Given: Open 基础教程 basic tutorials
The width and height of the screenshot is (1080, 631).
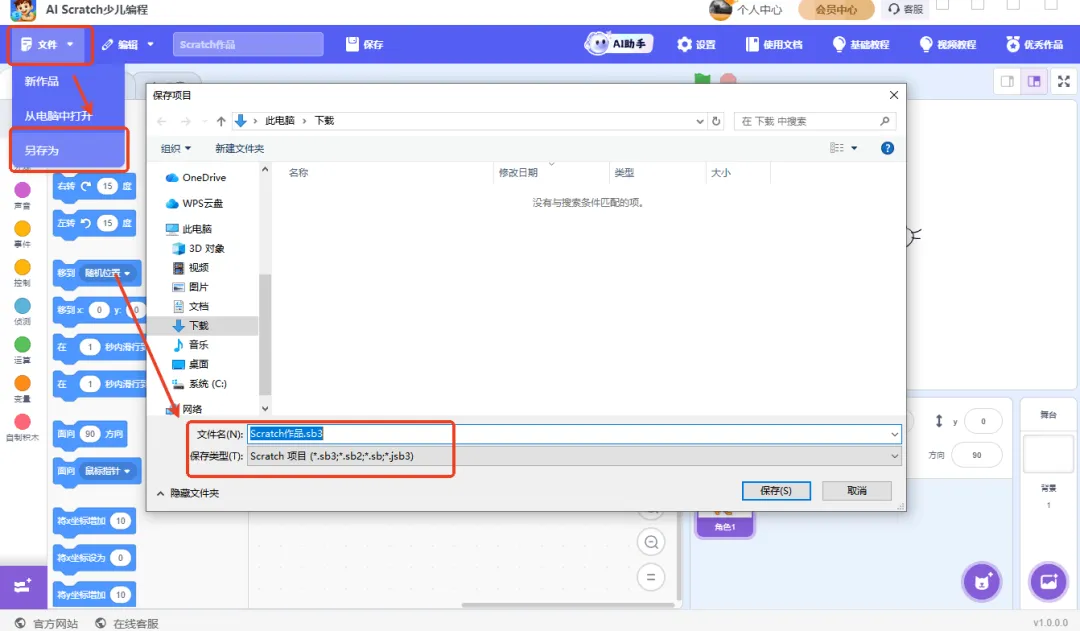Looking at the screenshot, I should (861, 45).
